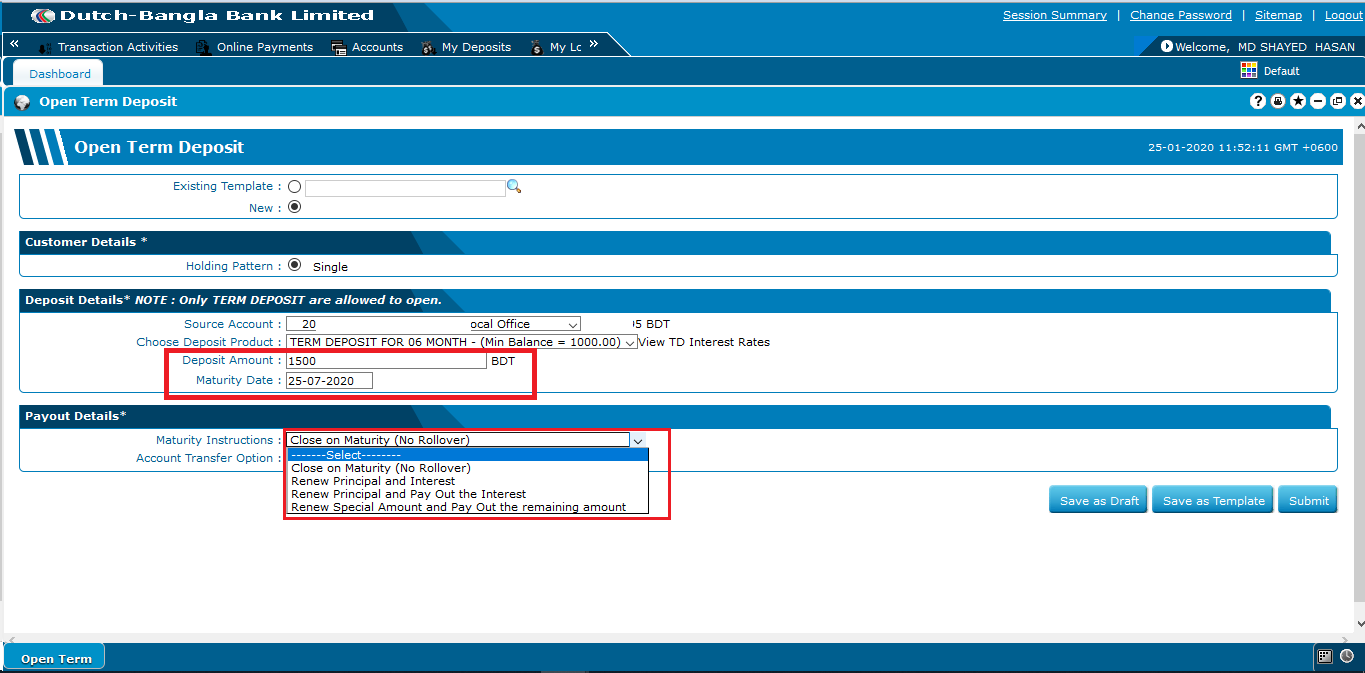This screenshot has height=673, width=1365.
Task: Collapse the Maturity Instructions dropdown
Action: click(x=638, y=440)
